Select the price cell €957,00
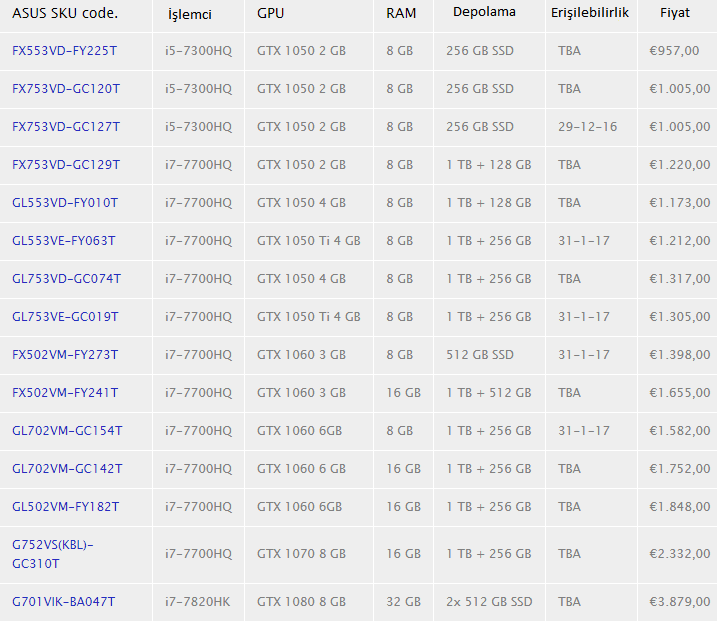Viewport: 717px width, 621px height. pos(674,51)
